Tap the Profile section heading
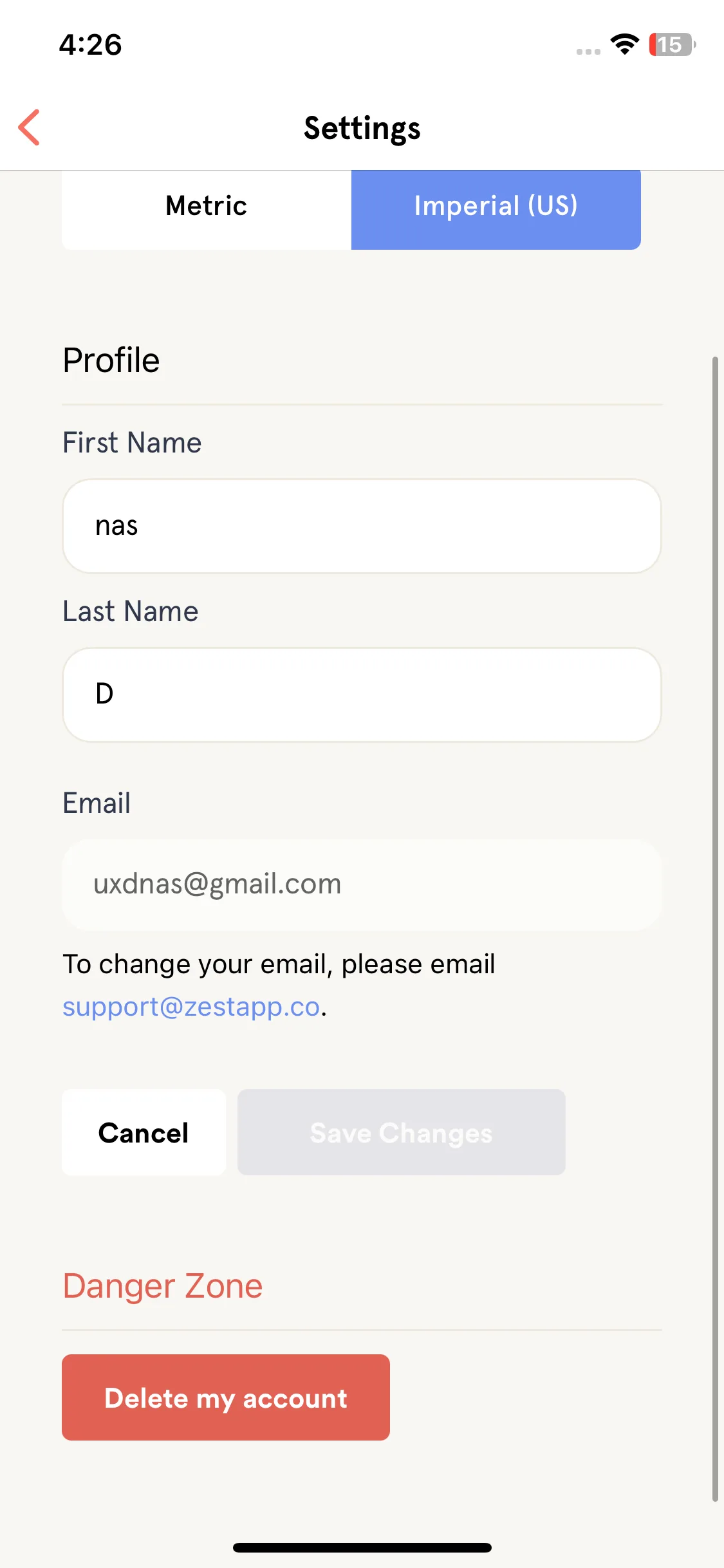724x1568 pixels. (111, 360)
